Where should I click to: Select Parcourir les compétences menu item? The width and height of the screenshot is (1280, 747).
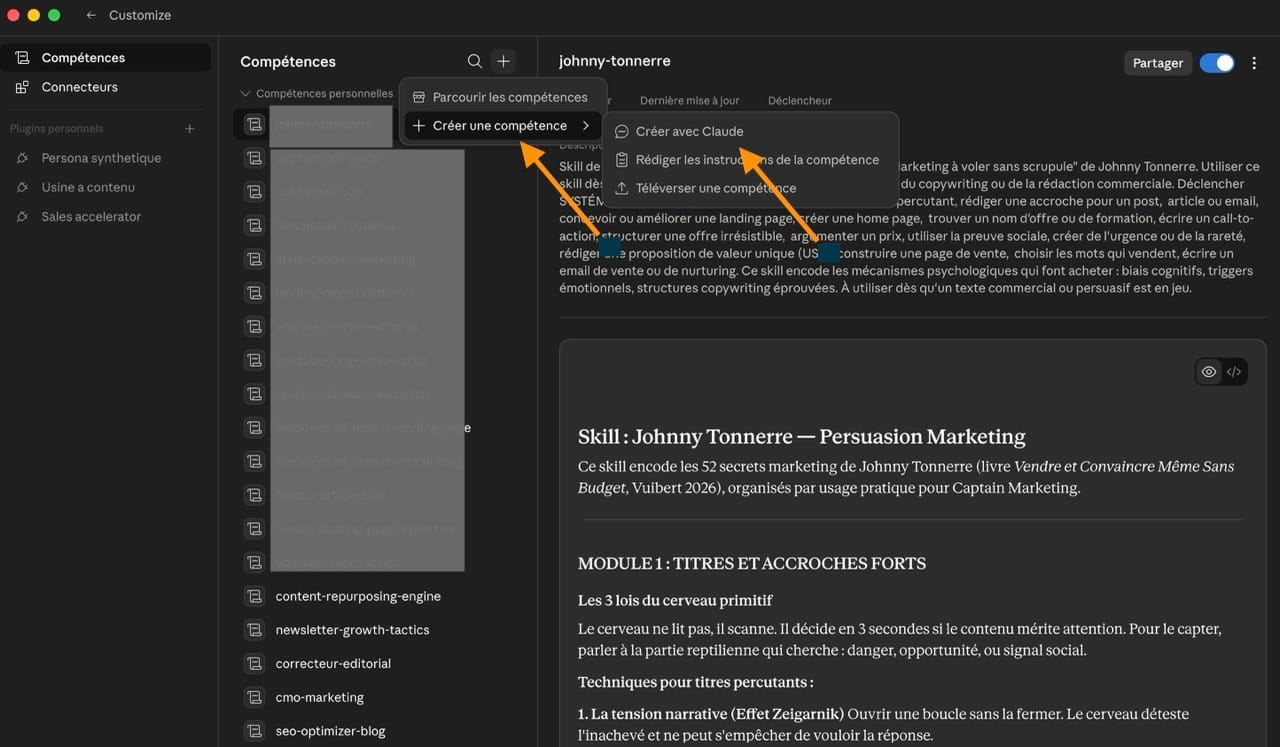point(502,97)
